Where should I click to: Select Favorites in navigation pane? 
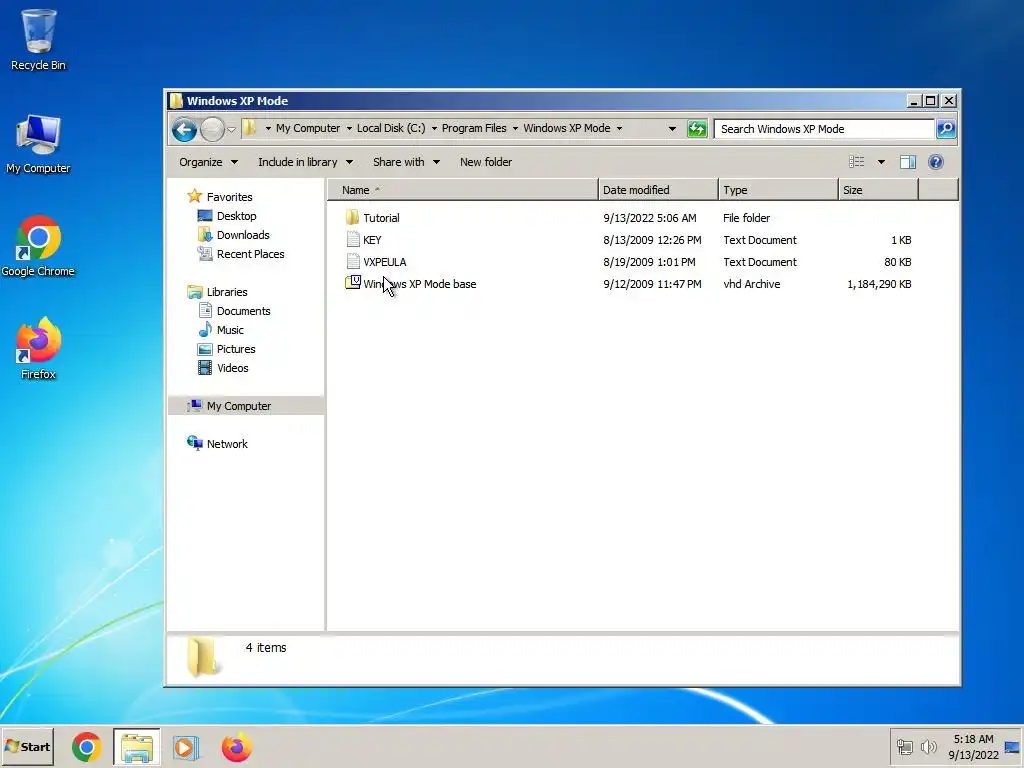[229, 197]
